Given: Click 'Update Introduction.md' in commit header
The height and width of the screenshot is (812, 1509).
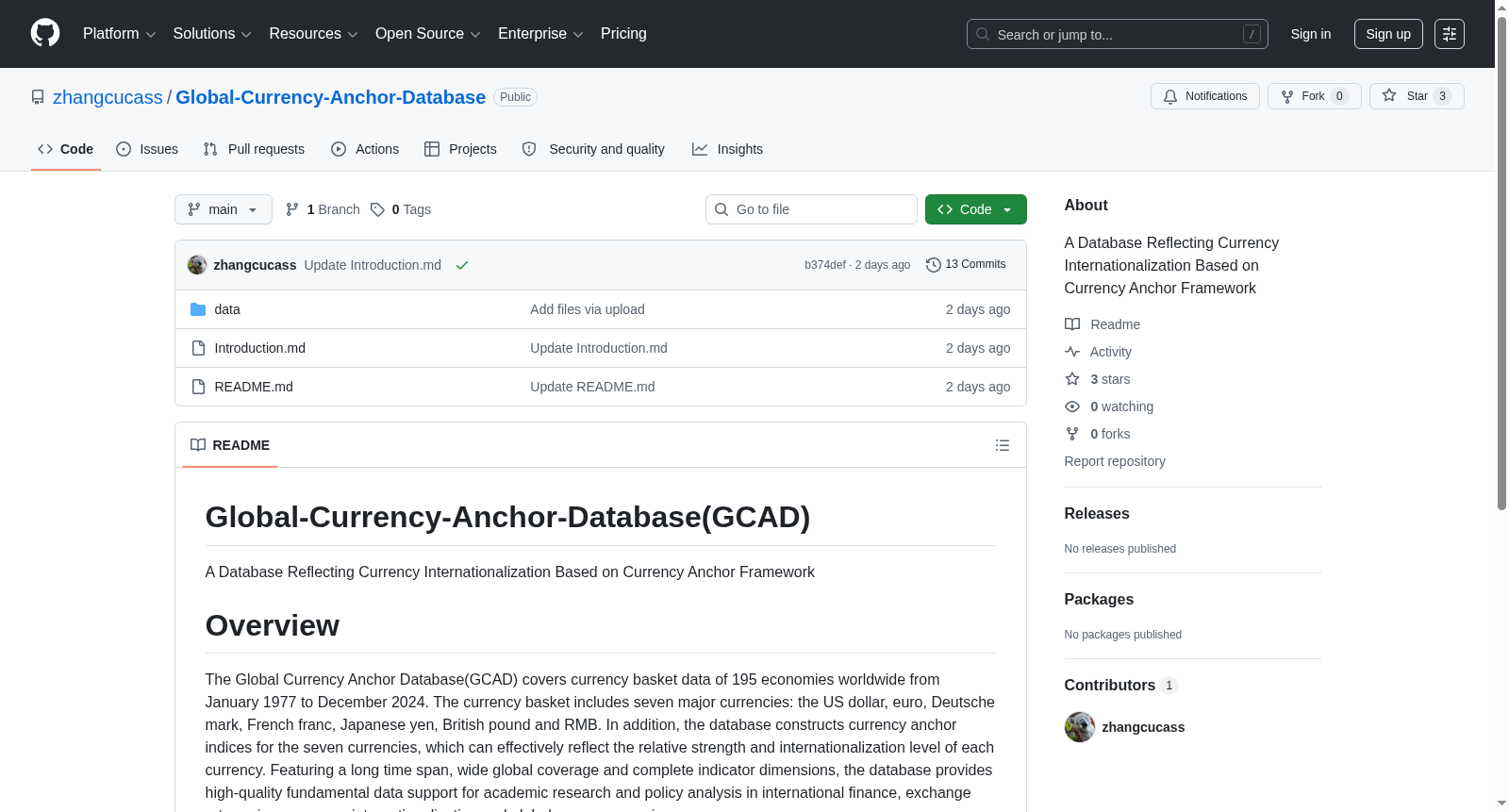Looking at the screenshot, I should (x=373, y=265).
